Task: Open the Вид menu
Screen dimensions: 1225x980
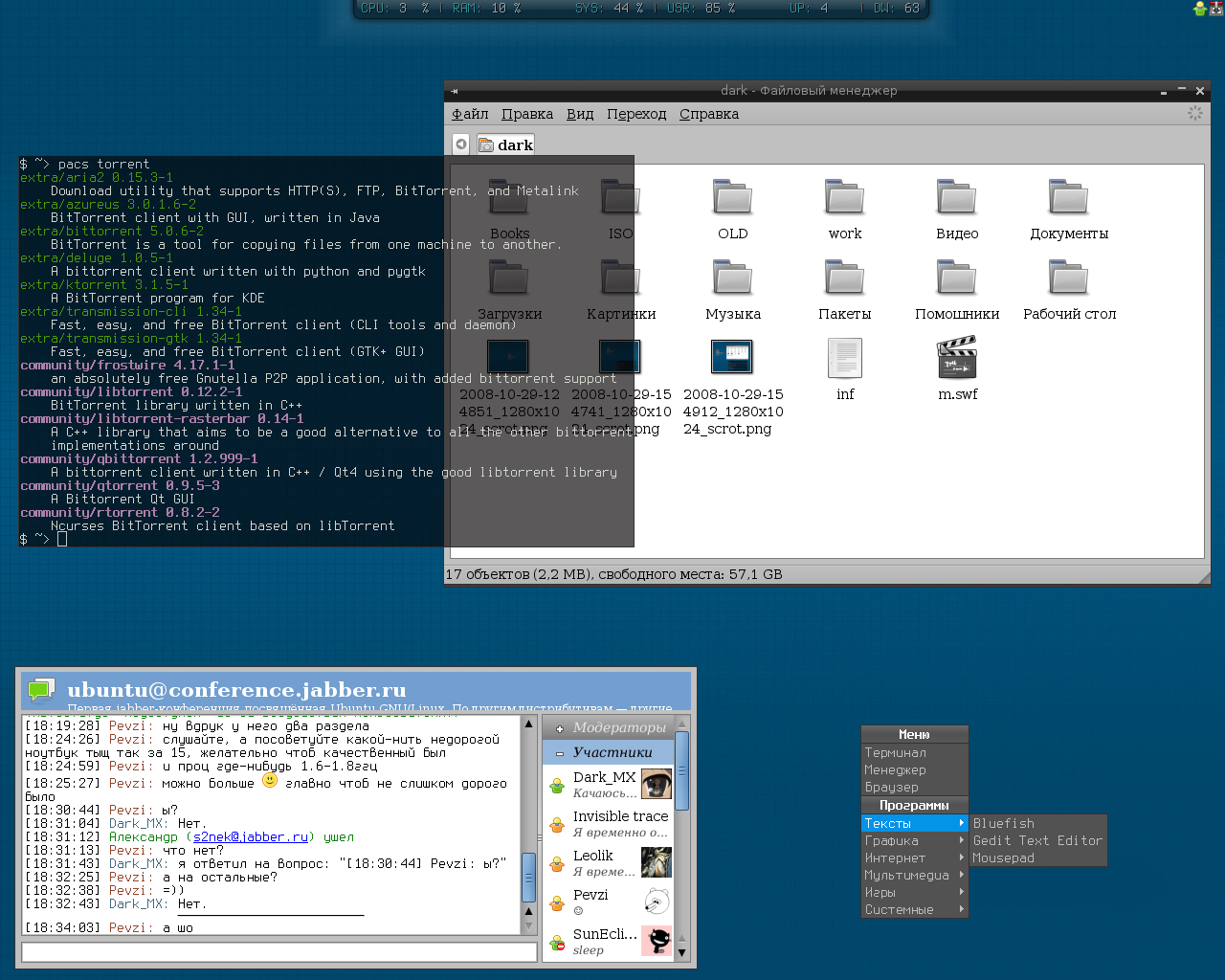Action: [580, 114]
